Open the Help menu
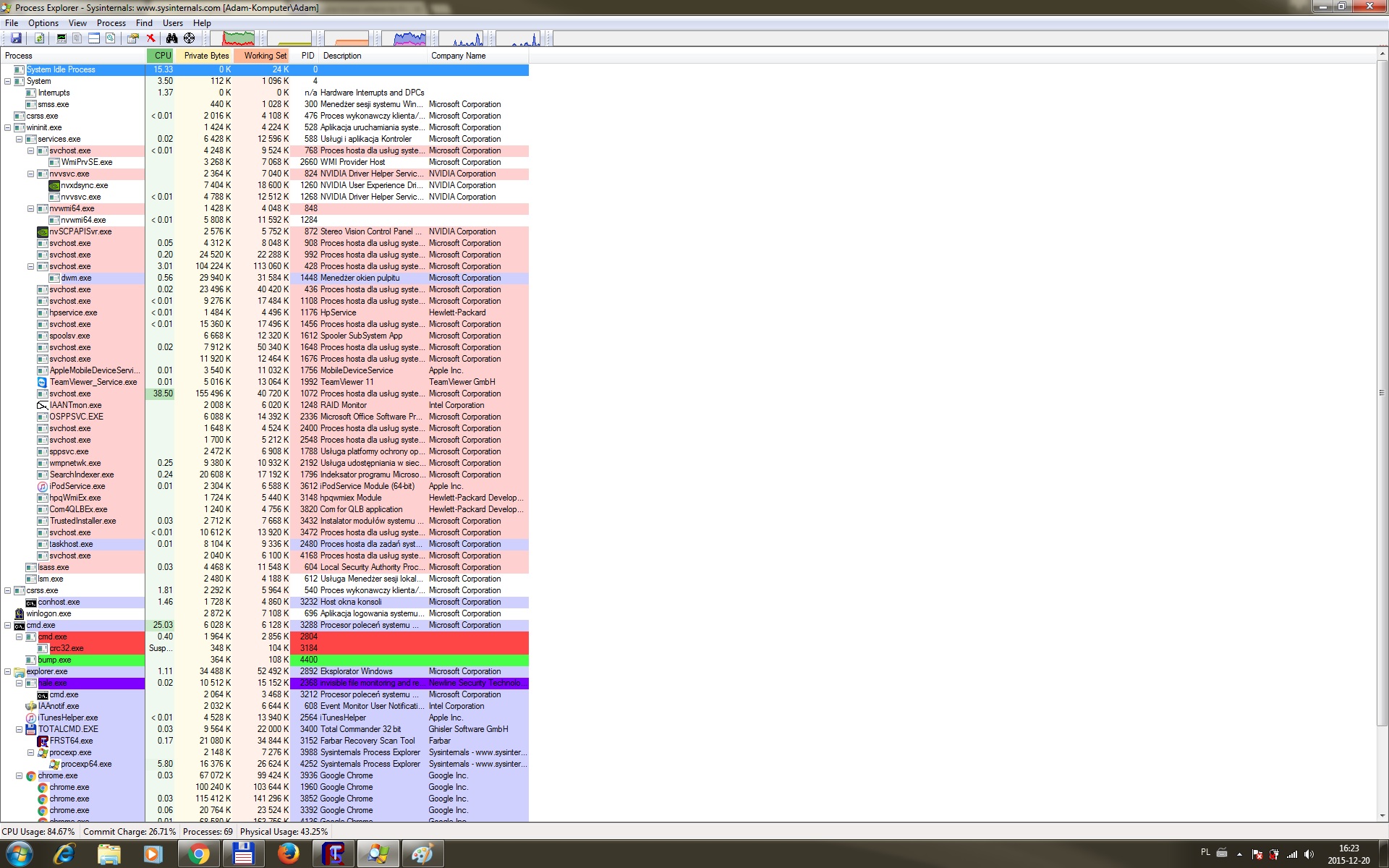The image size is (1389, 868). pos(202,23)
